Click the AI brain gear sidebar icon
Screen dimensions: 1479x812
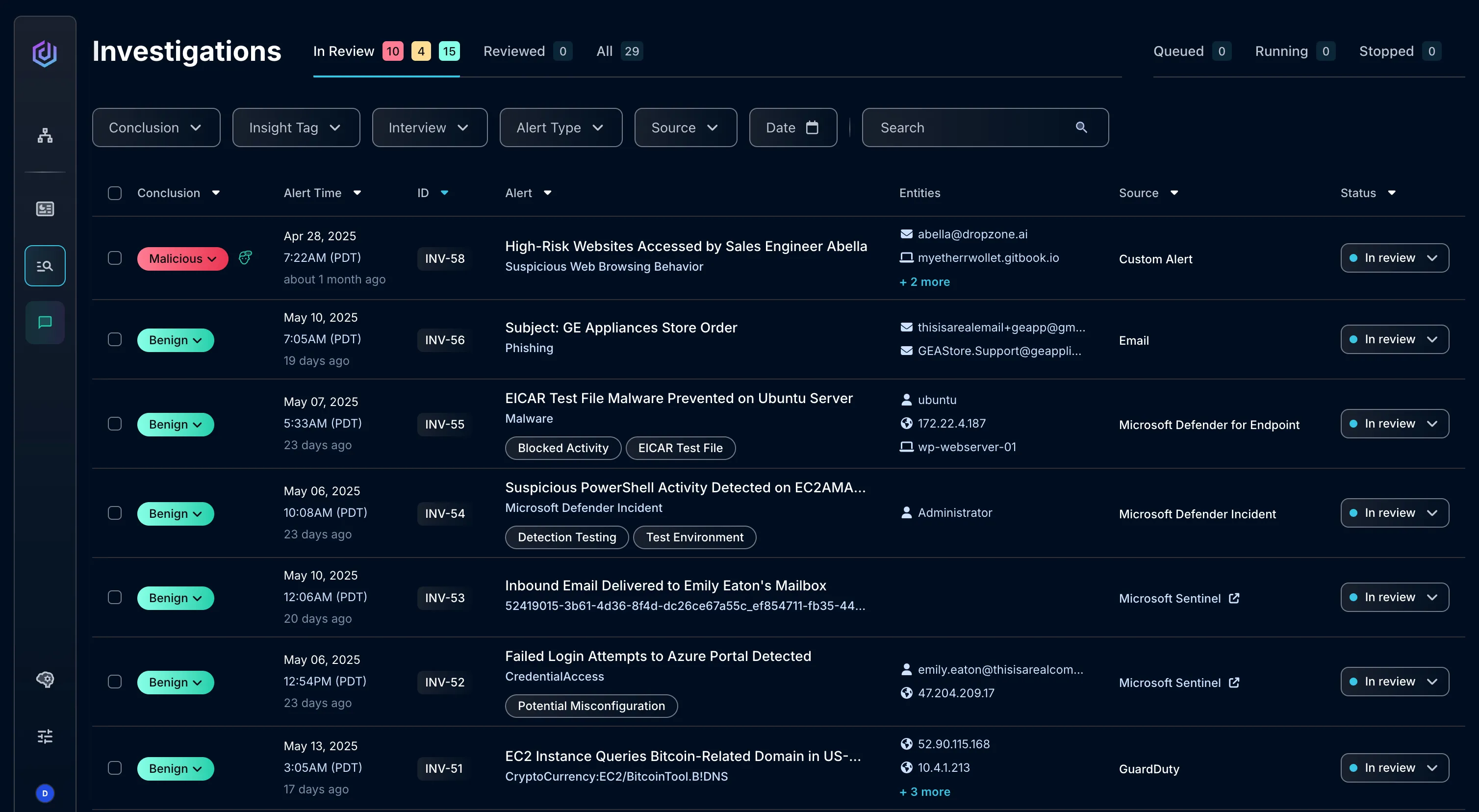[x=45, y=679]
